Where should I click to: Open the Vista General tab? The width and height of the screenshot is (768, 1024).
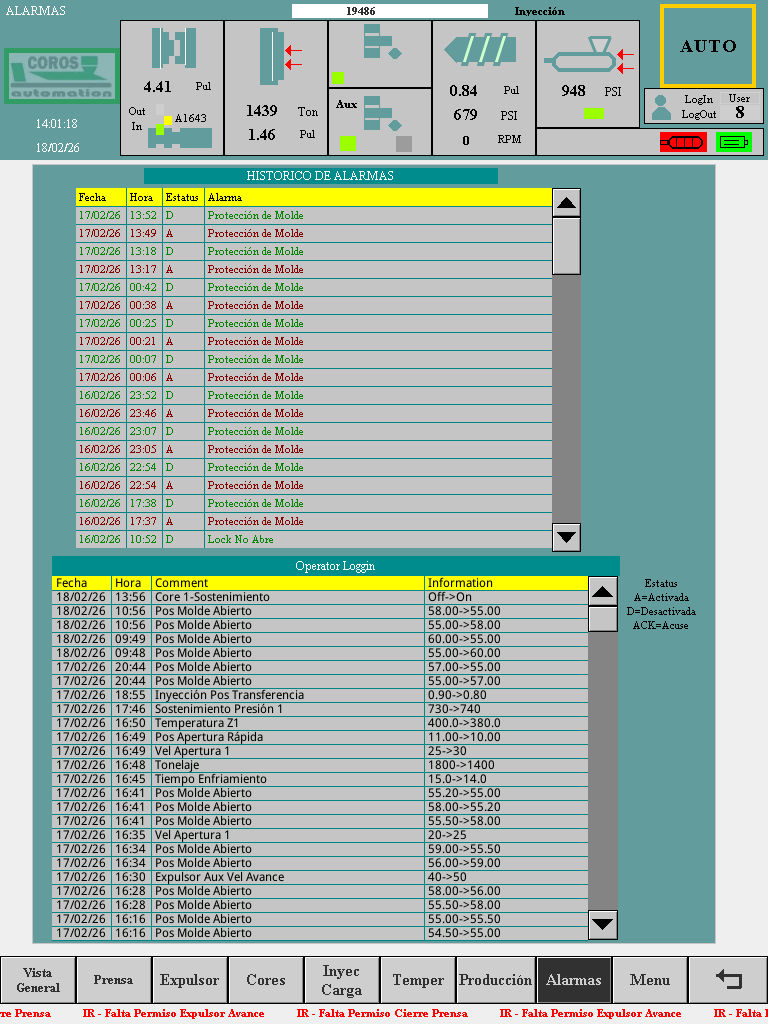click(38, 980)
